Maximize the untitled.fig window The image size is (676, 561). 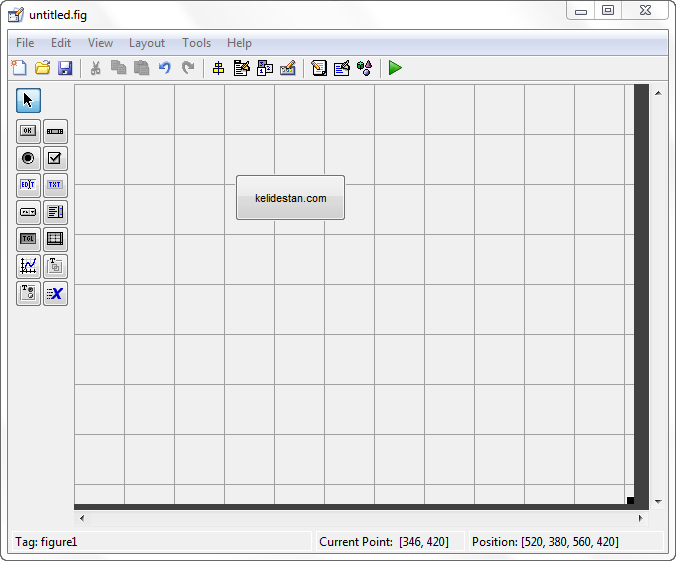(608, 10)
